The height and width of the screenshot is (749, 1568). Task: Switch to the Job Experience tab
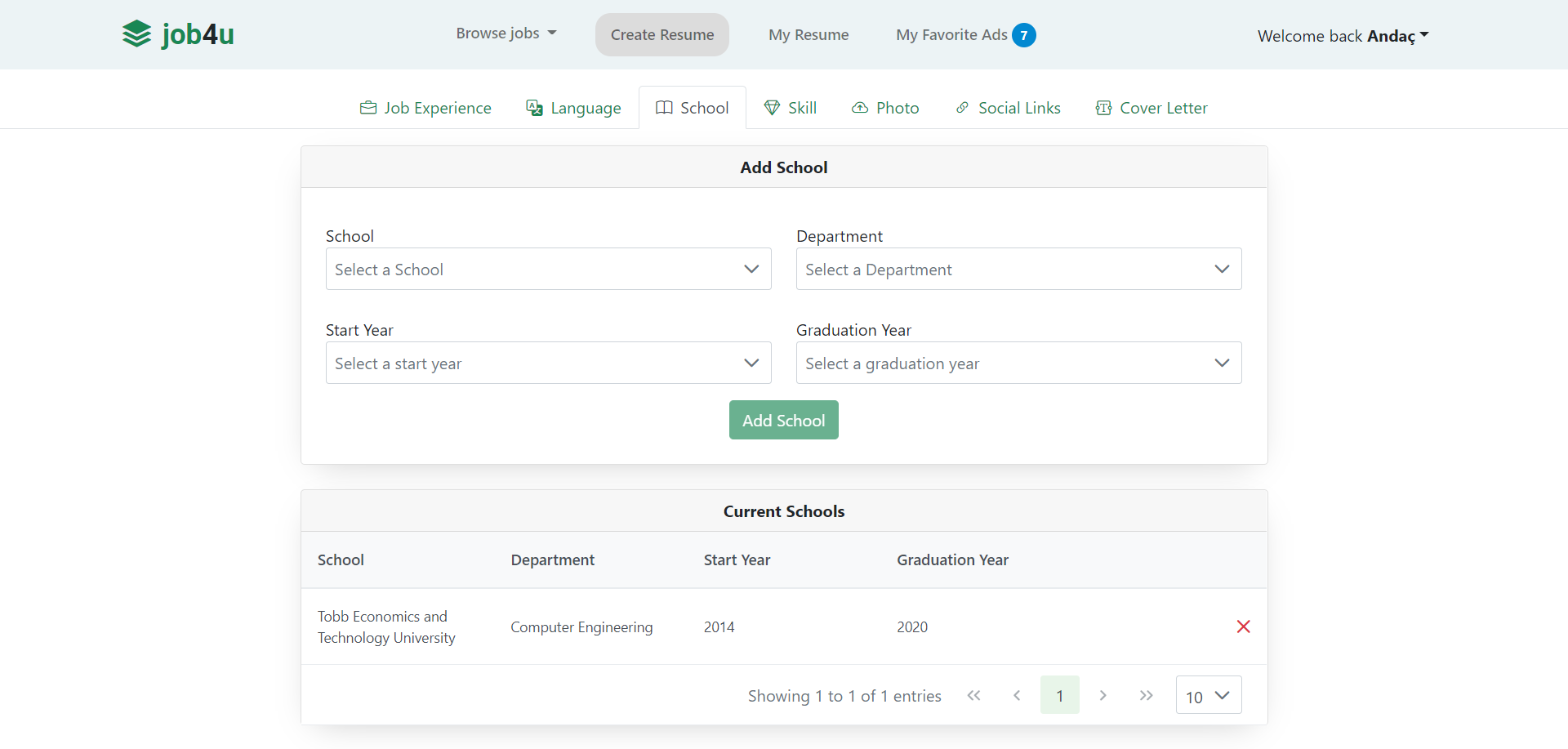click(x=425, y=108)
